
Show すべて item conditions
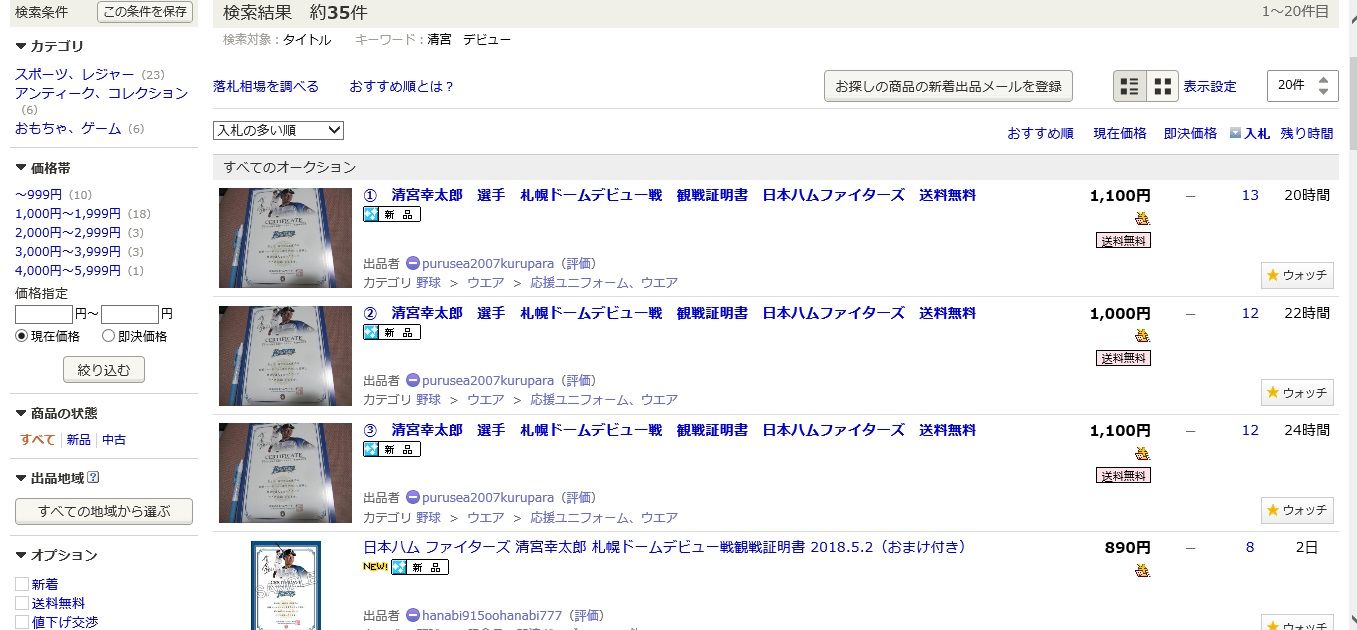click(37, 440)
